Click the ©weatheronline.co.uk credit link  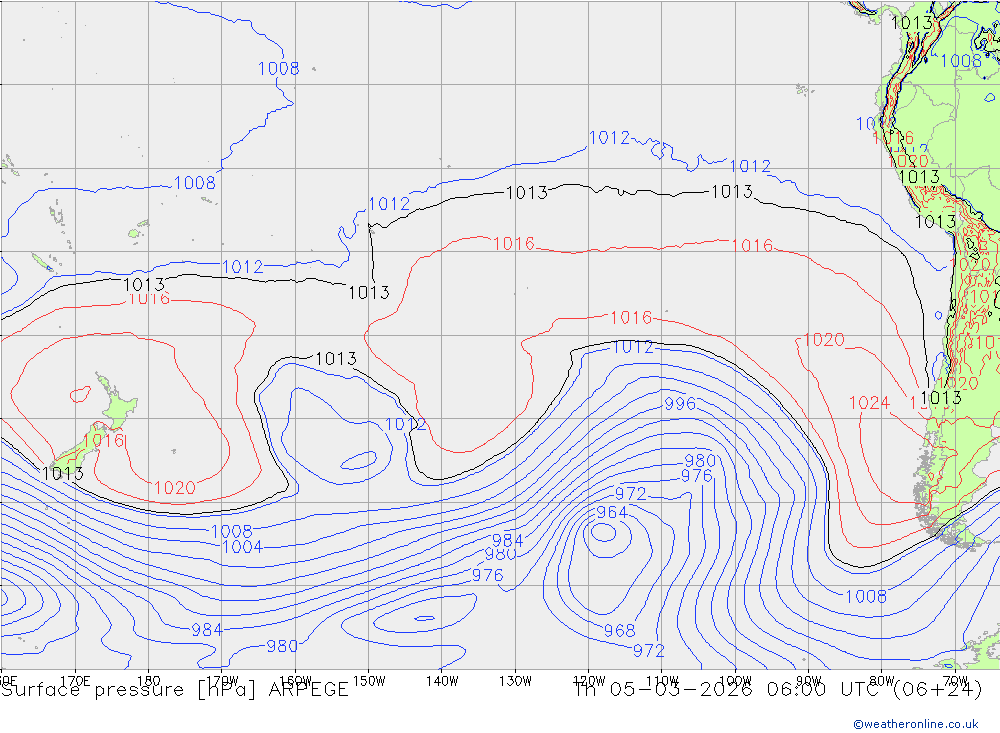916,724
